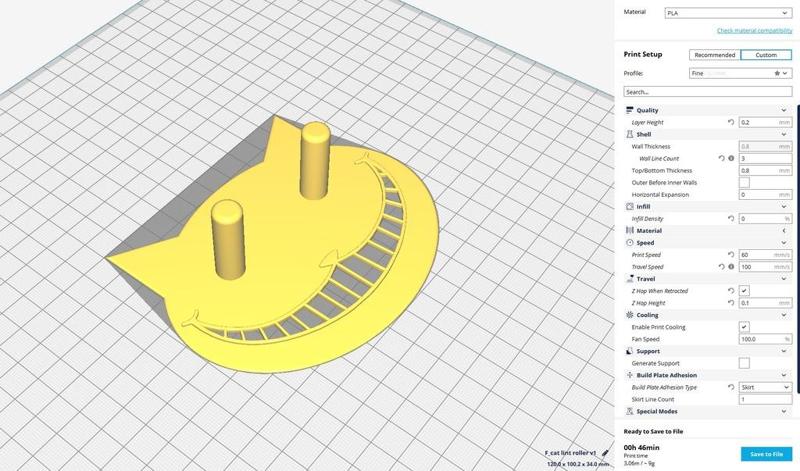
Task: Open the Material PLA dropdown
Action: point(728,13)
